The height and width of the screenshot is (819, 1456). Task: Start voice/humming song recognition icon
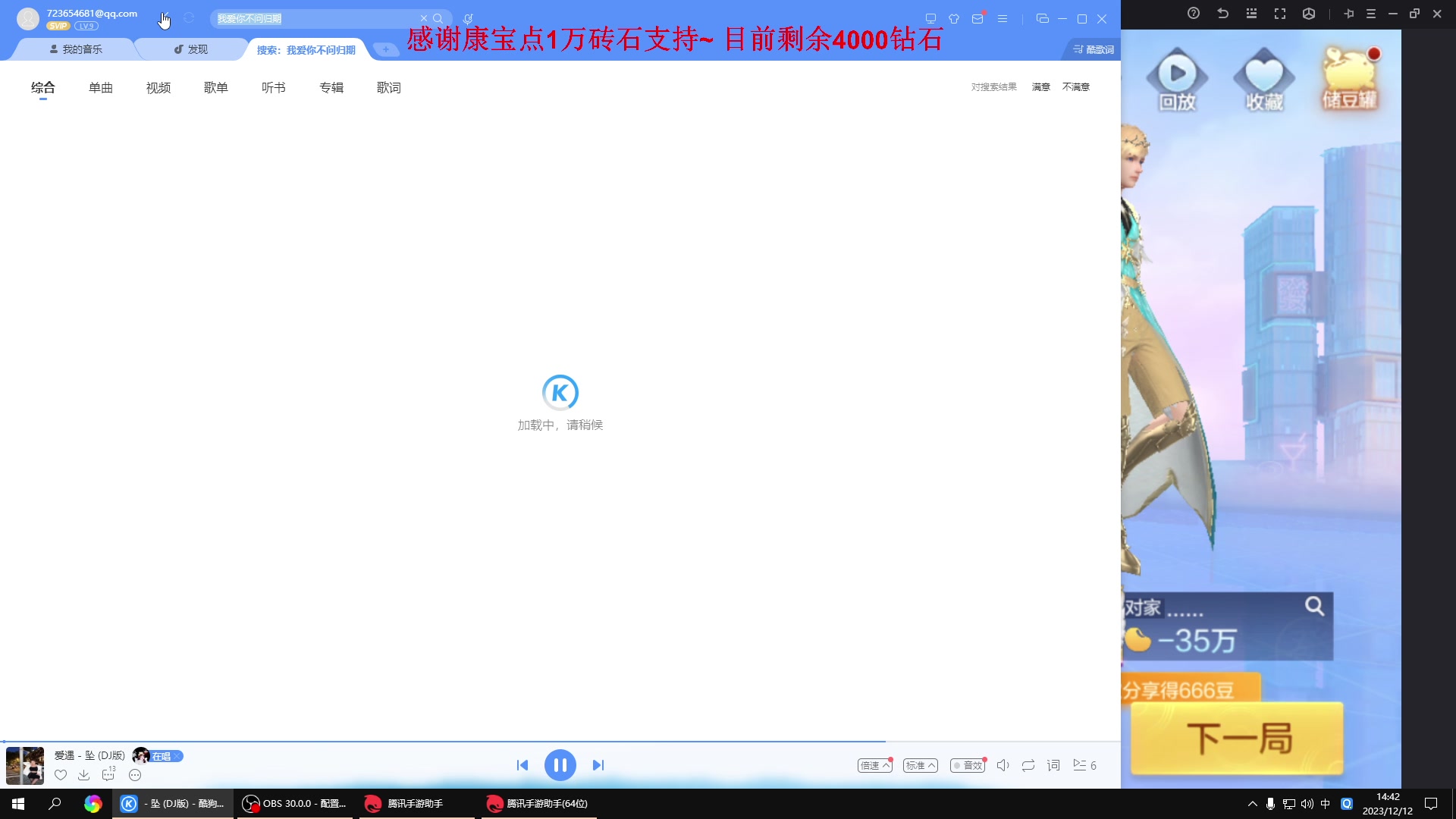point(468,18)
